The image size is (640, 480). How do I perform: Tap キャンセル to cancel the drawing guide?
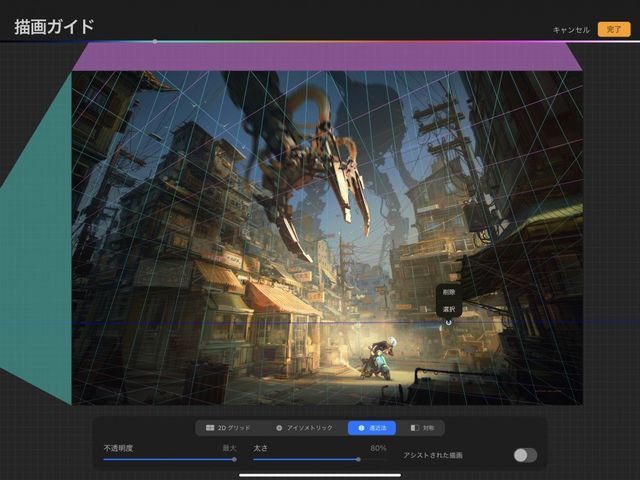pyautogui.click(x=571, y=30)
